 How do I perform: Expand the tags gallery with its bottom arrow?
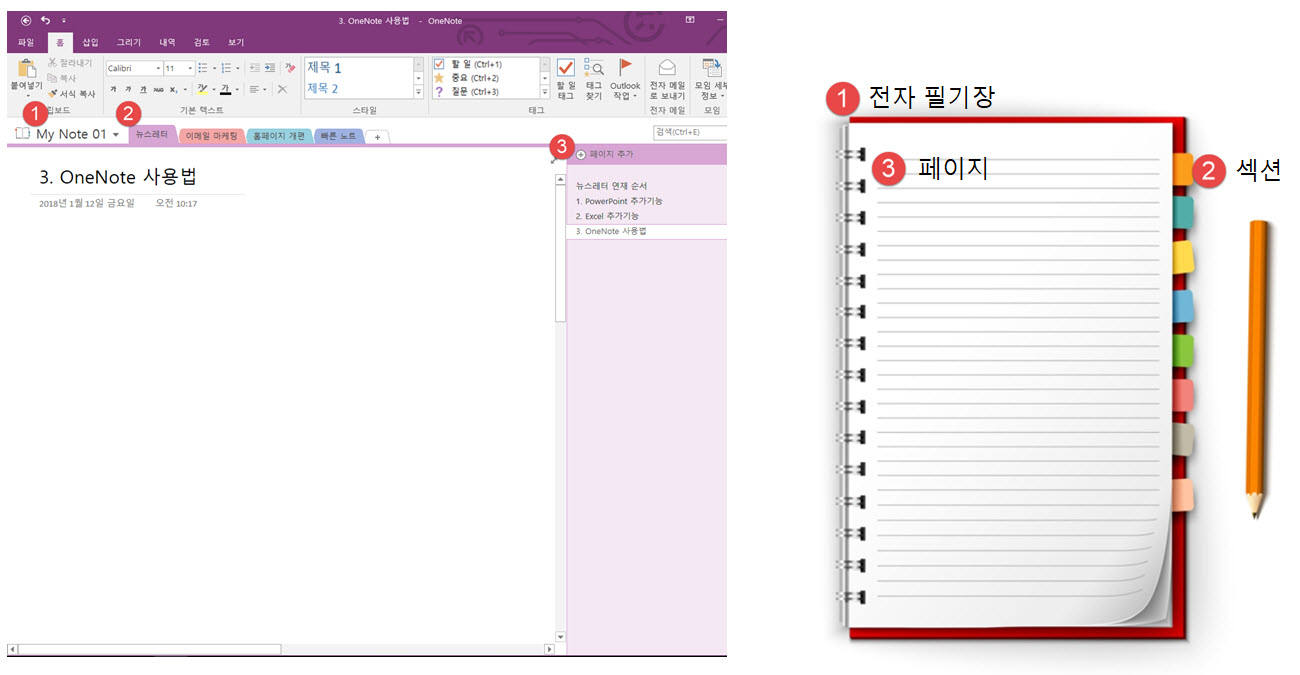pyautogui.click(x=545, y=92)
